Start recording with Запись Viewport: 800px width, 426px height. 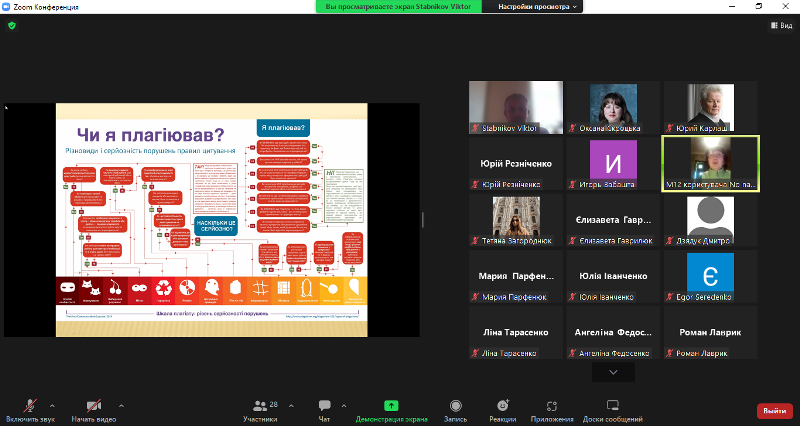(456, 411)
